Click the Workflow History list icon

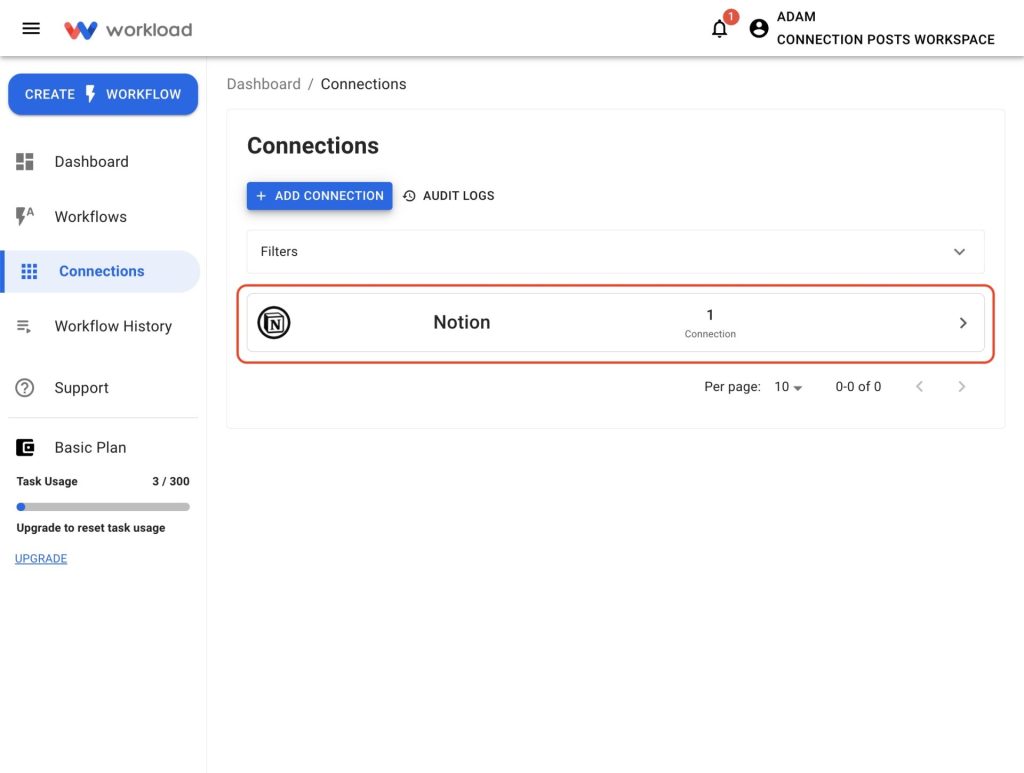point(24,326)
